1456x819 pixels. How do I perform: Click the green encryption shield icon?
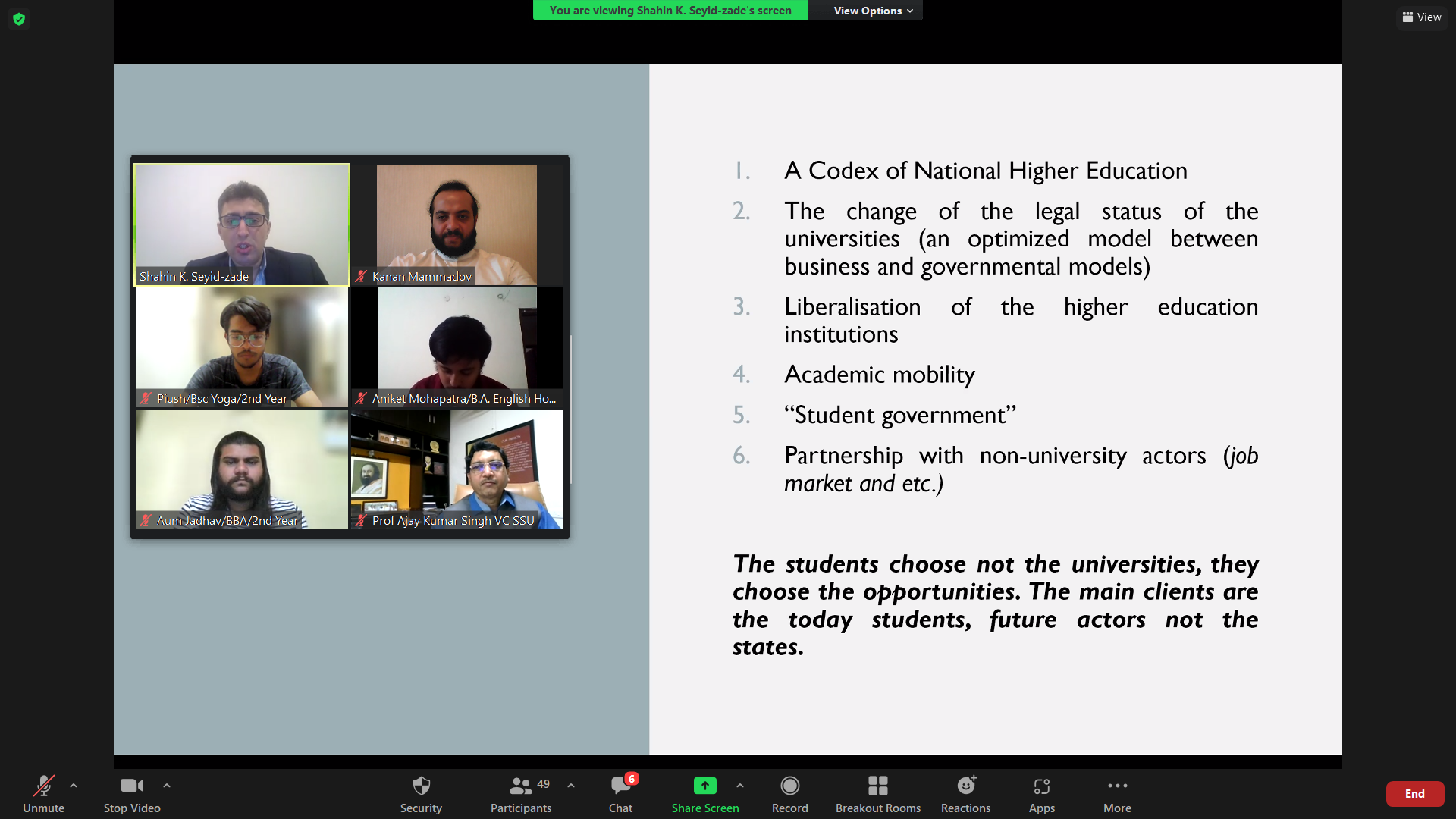tap(19, 19)
